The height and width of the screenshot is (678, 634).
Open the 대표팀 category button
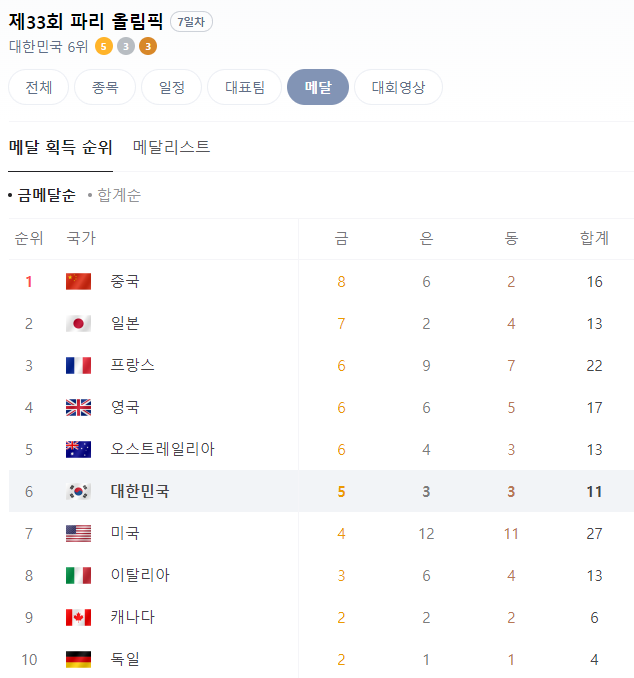click(245, 87)
